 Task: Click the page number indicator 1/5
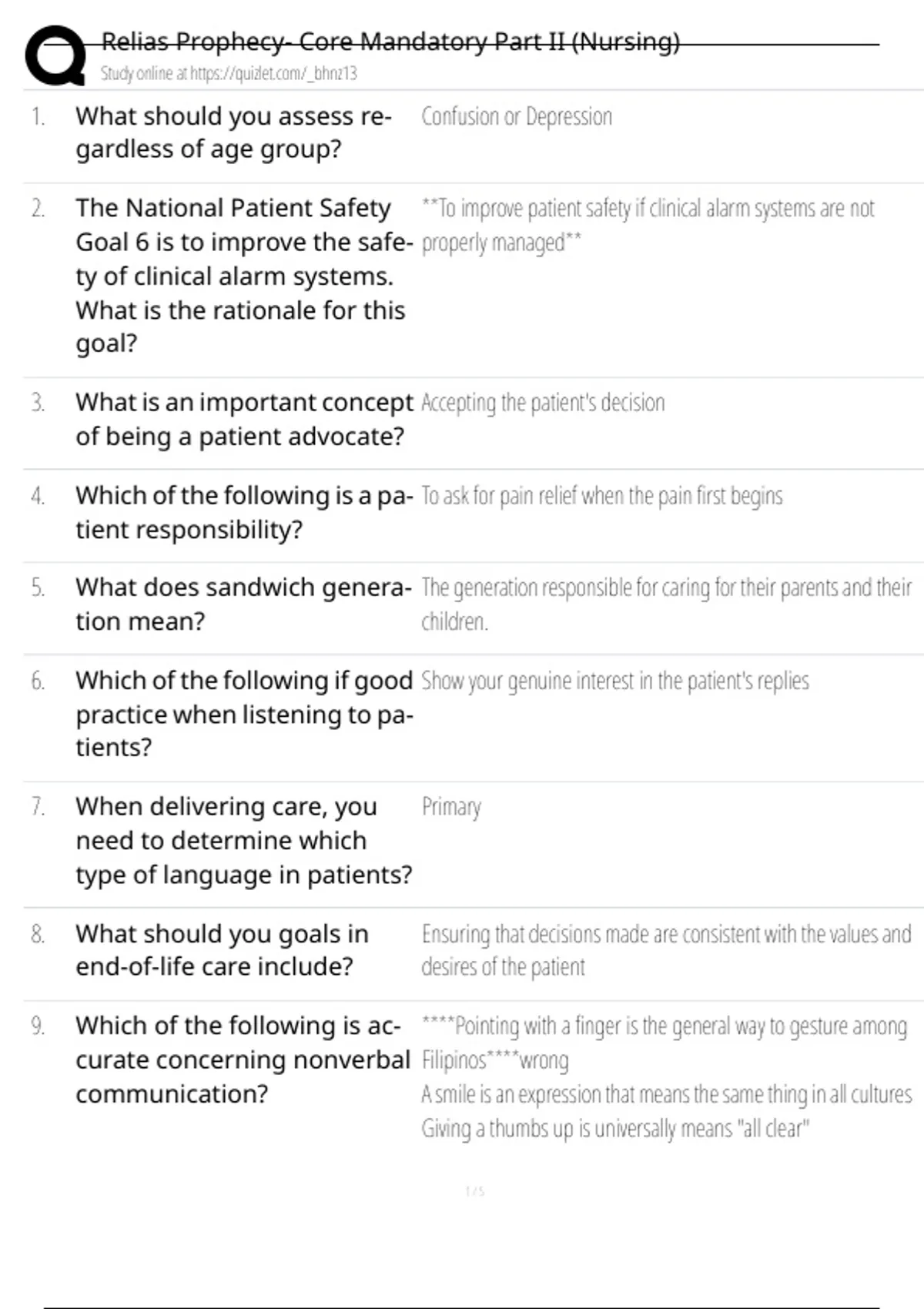(x=474, y=1192)
